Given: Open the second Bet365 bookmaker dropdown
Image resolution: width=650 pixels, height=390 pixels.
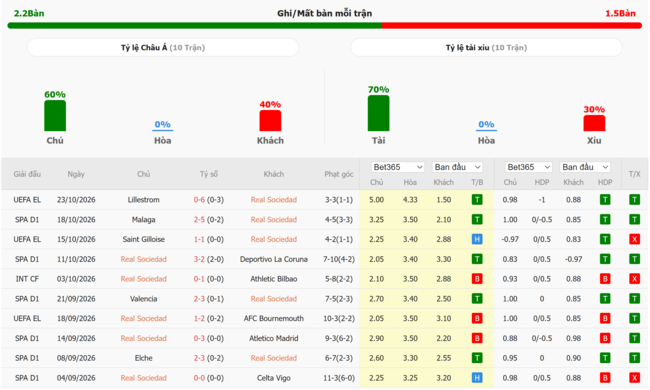Looking at the screenshot, I should 529,167.
